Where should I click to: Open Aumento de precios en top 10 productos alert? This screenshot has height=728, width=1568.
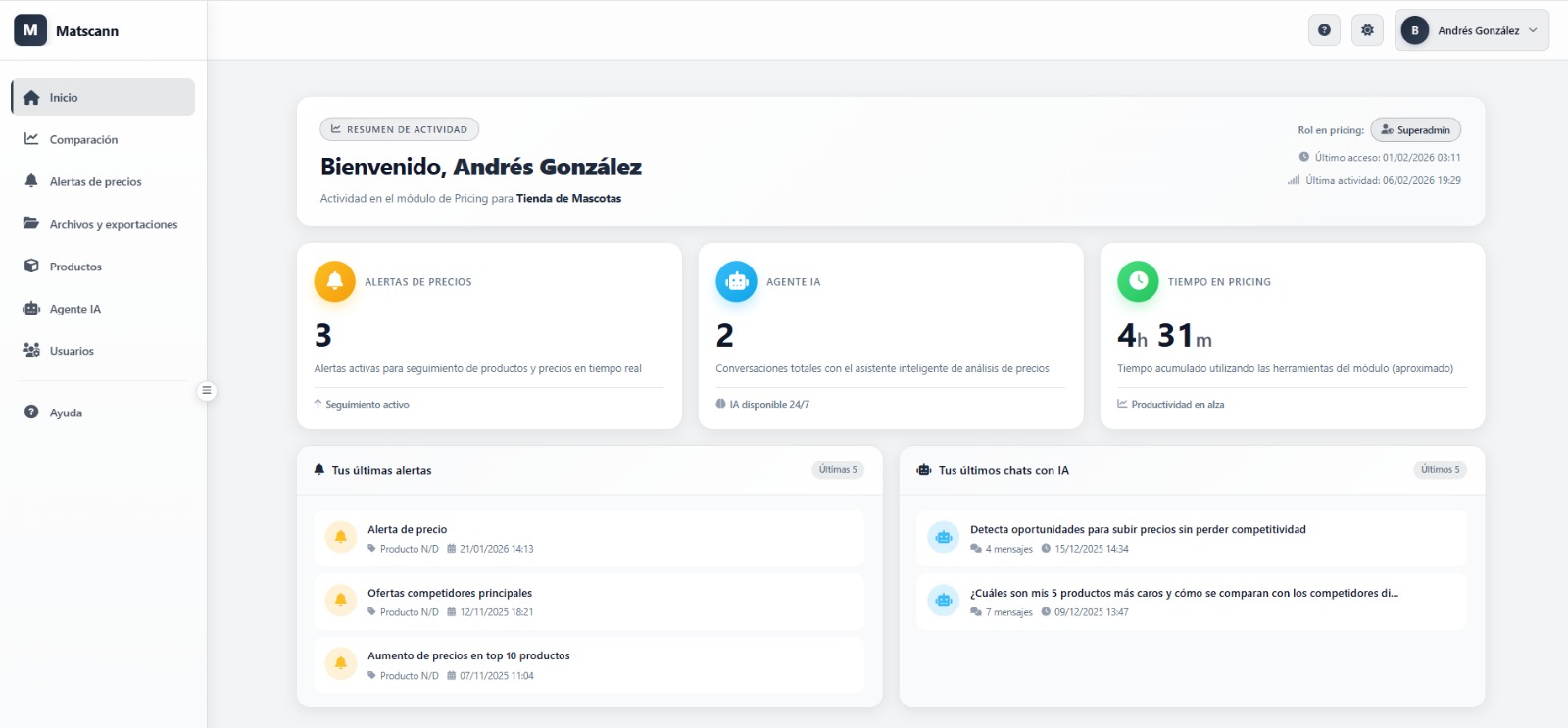(x=589, y=665)
